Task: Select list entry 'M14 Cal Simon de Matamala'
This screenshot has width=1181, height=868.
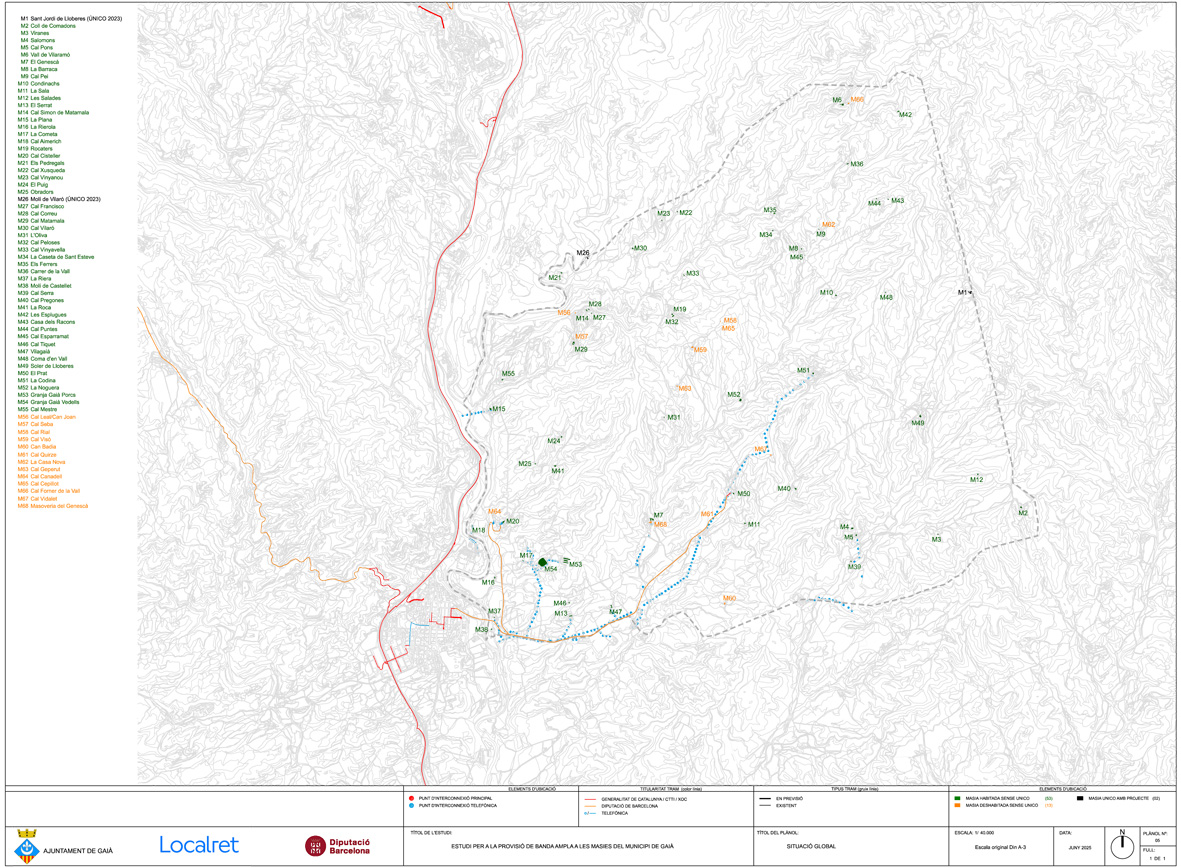Action: (53, 112)
